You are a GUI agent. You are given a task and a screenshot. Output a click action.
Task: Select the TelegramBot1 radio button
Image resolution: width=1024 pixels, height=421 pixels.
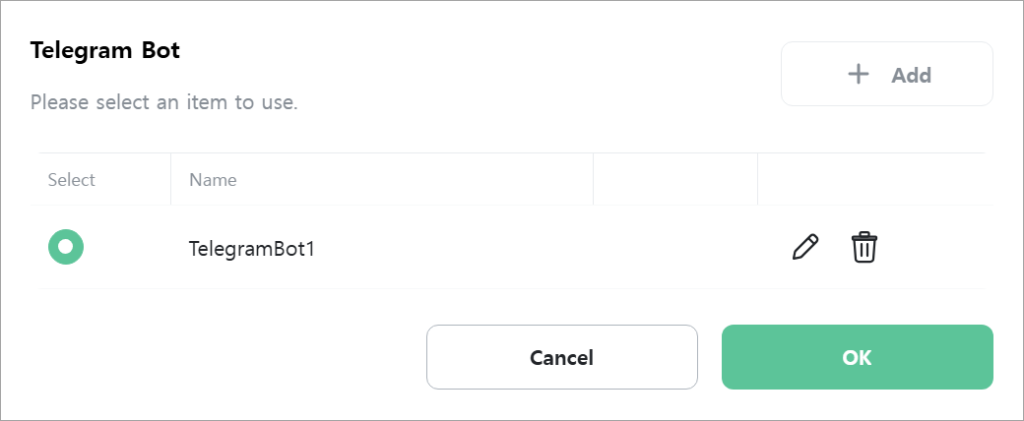pos(66,247)
